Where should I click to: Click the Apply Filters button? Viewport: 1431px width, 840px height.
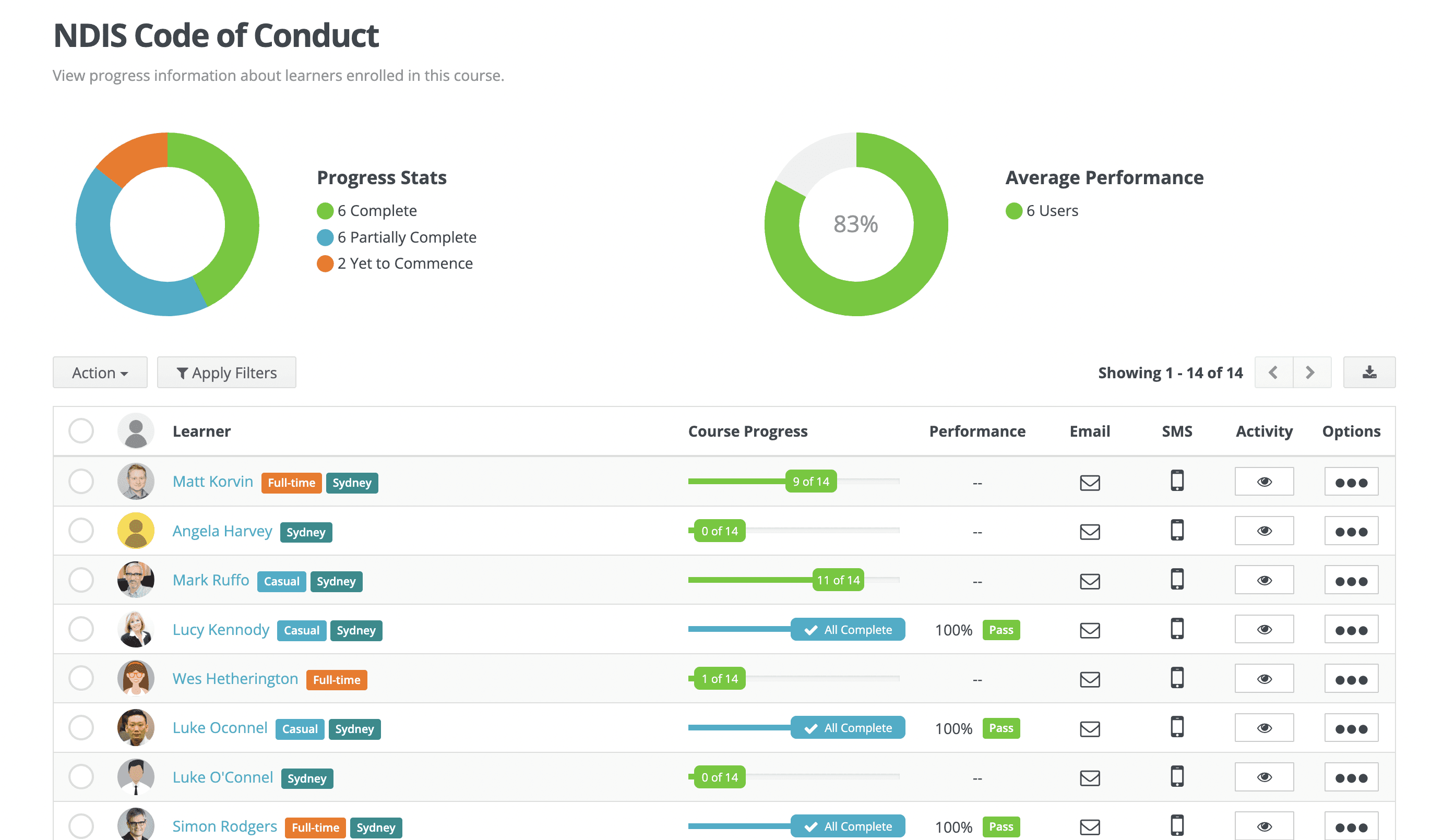tap(226, 373)
